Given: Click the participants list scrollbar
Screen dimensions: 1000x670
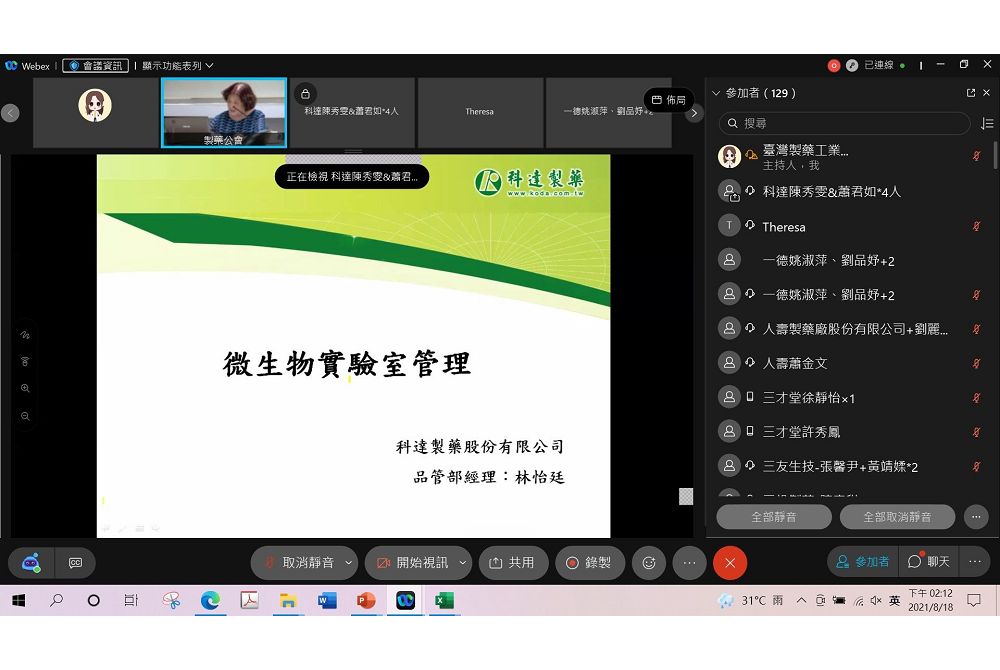Looking at the screenshot, I should tap(994, 156).
